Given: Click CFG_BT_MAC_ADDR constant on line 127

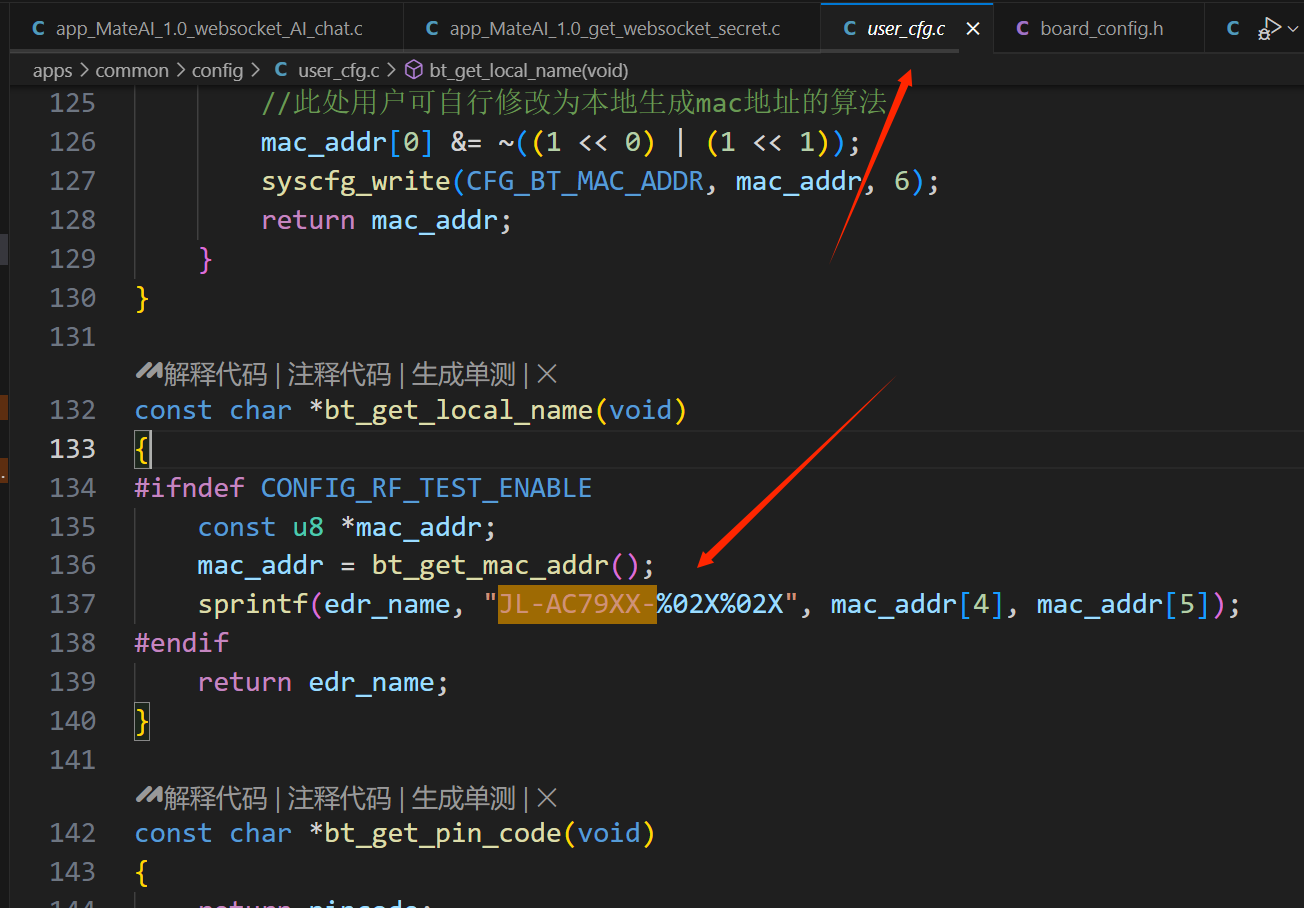Looking at the screenshot, I should point(585,181).
